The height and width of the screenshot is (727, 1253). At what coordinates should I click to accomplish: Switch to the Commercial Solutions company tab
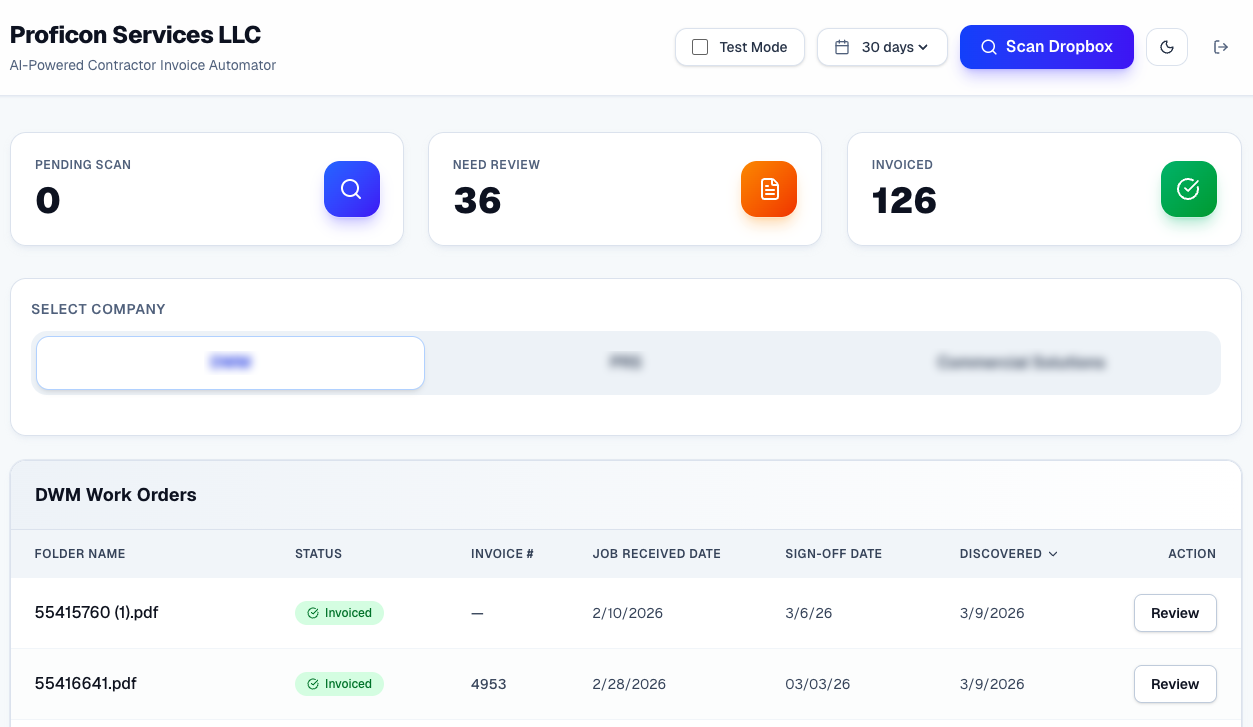[x=1020, y=362]
